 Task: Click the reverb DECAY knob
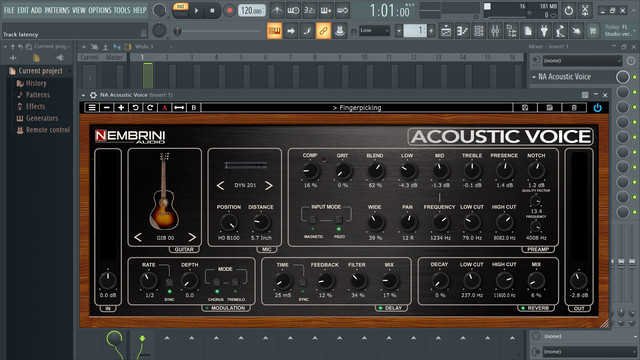[x=440, y=281]
